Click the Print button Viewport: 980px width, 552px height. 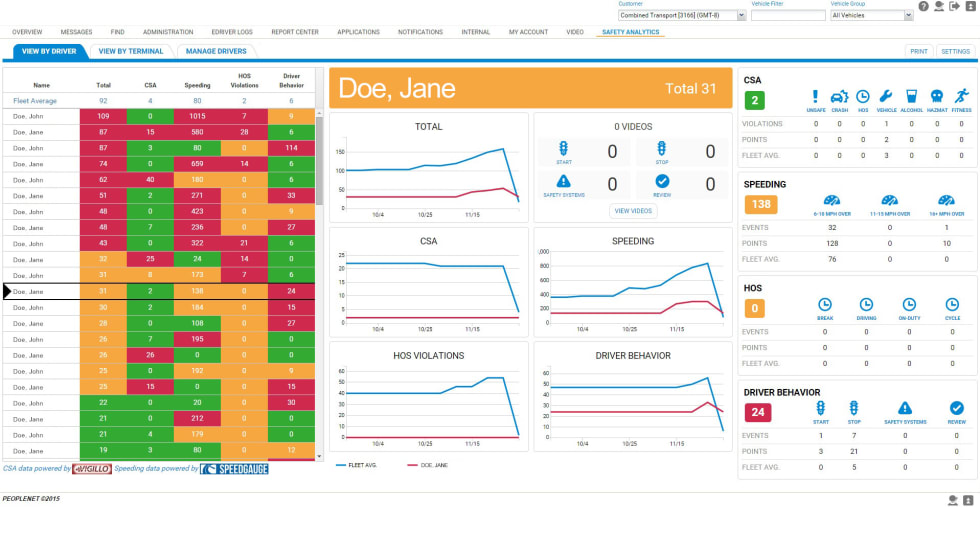click(x=918, y=50)
